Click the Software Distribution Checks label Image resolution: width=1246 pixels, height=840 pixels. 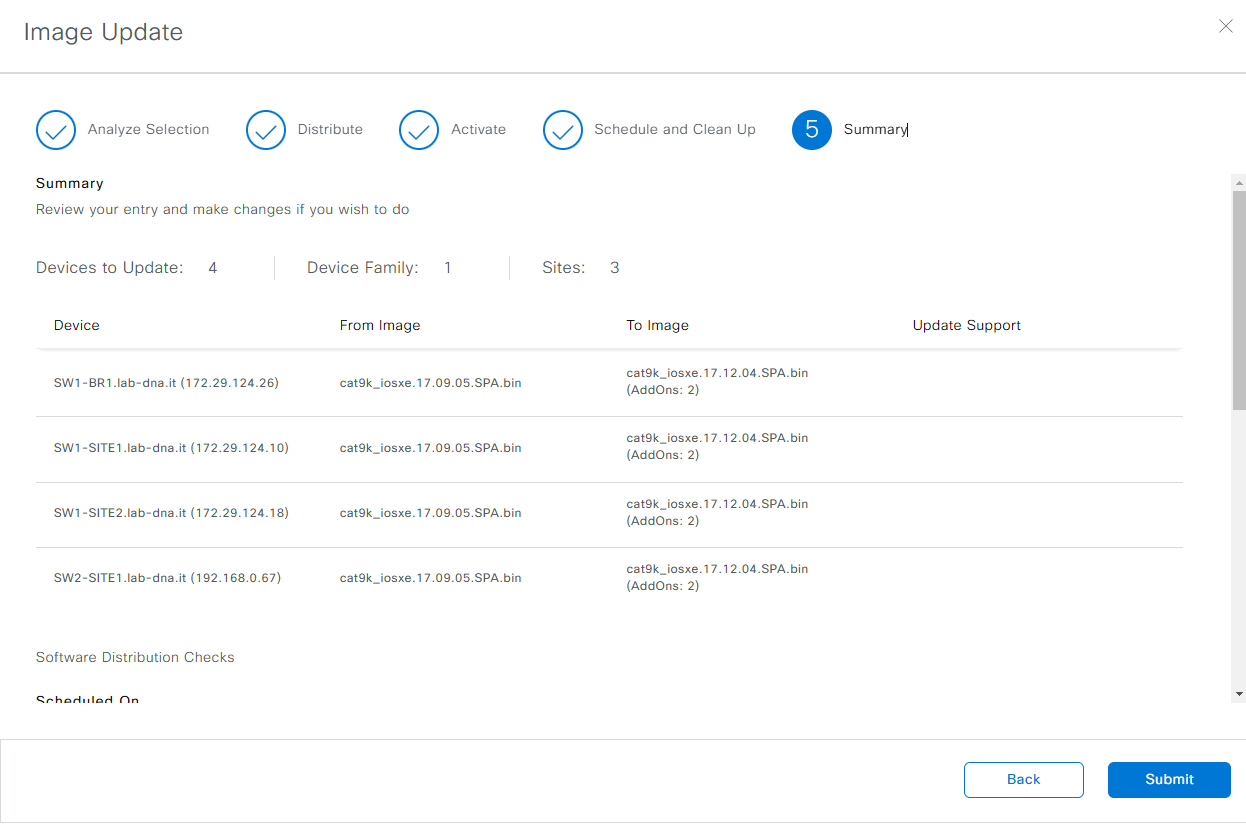135,657
